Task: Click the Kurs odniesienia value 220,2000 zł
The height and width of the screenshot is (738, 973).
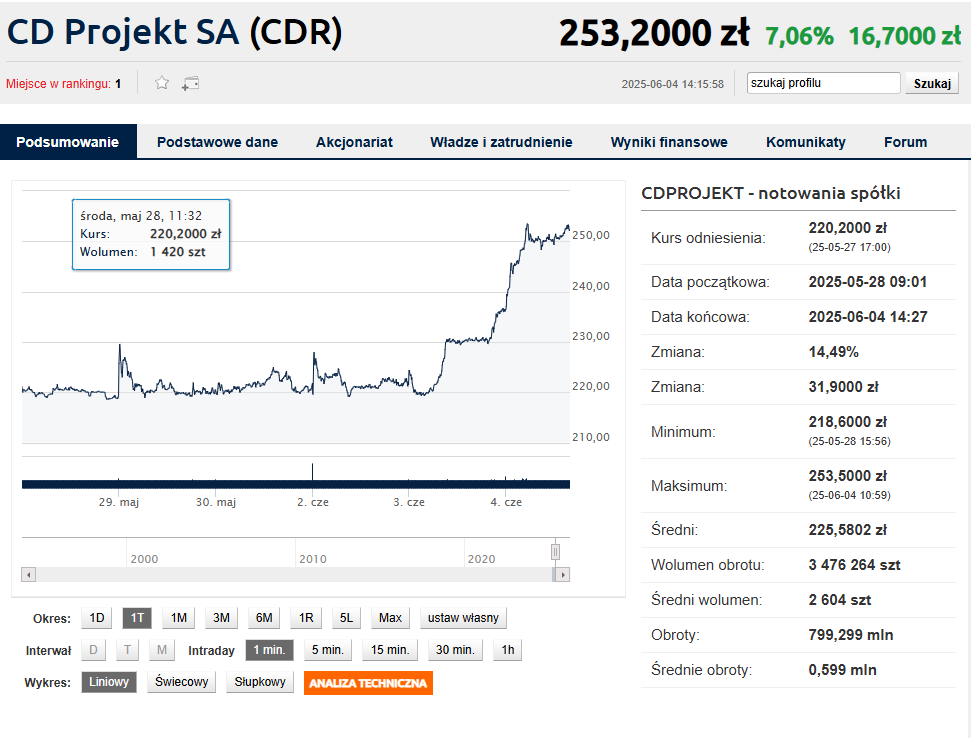Action: click(x=848, y=228)
